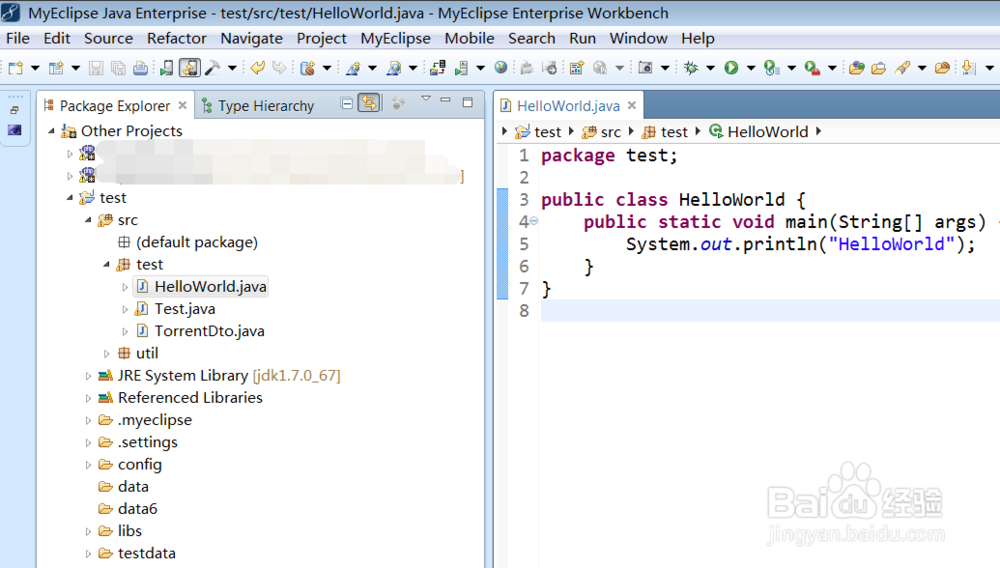Click the New wizard toolbar icon
Viewport: 1000px width, 568px height.
pyautogui.click(x=15, y=68)
